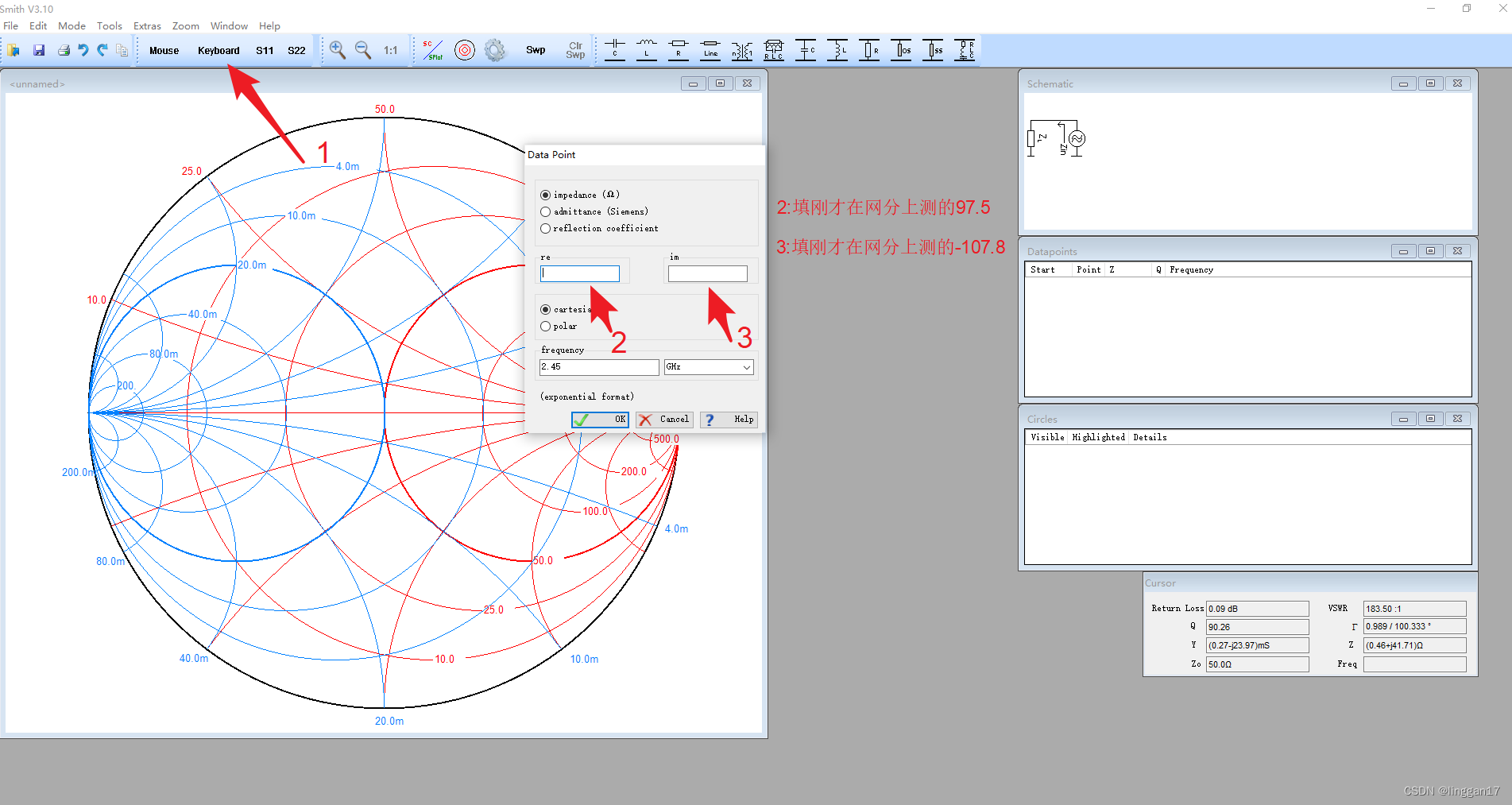1512x805 pixels.
Task: Open the GHz frequency unit dropdown
Action: pyautogui.click(x=709, y=367)
